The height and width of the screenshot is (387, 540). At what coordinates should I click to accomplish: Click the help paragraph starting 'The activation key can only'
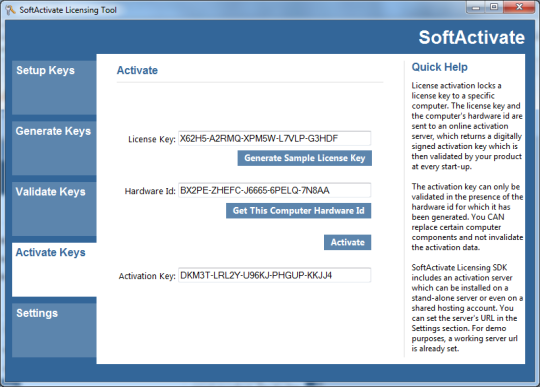click(467, 217)
